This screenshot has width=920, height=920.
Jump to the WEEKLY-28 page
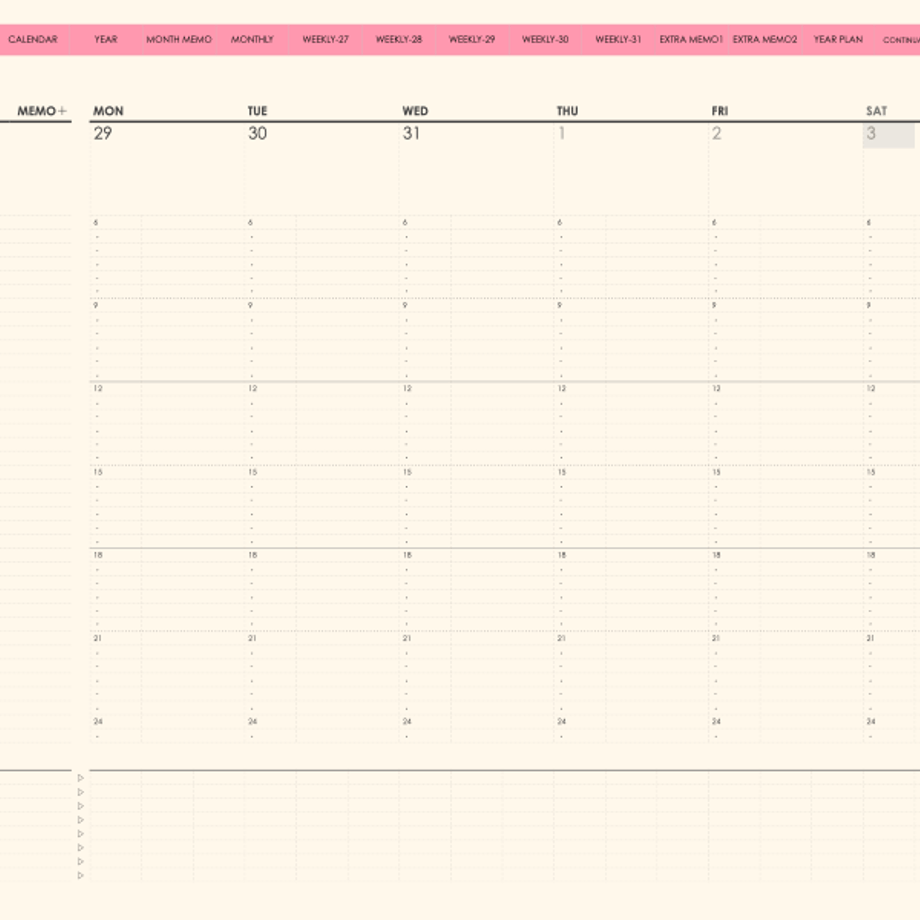399,39
